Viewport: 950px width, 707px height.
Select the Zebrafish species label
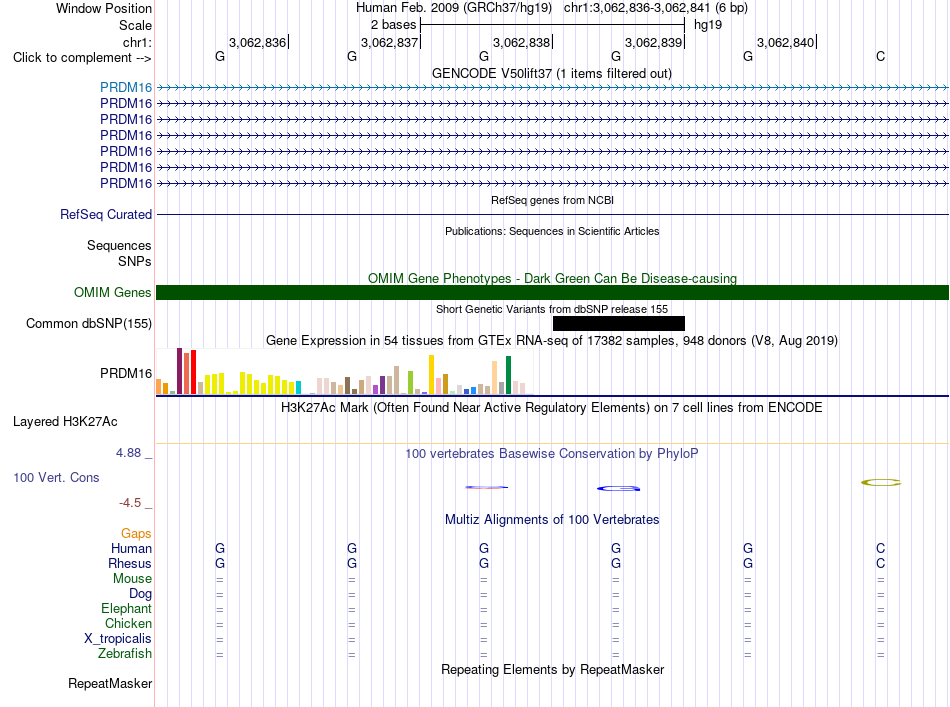[125, 654]
